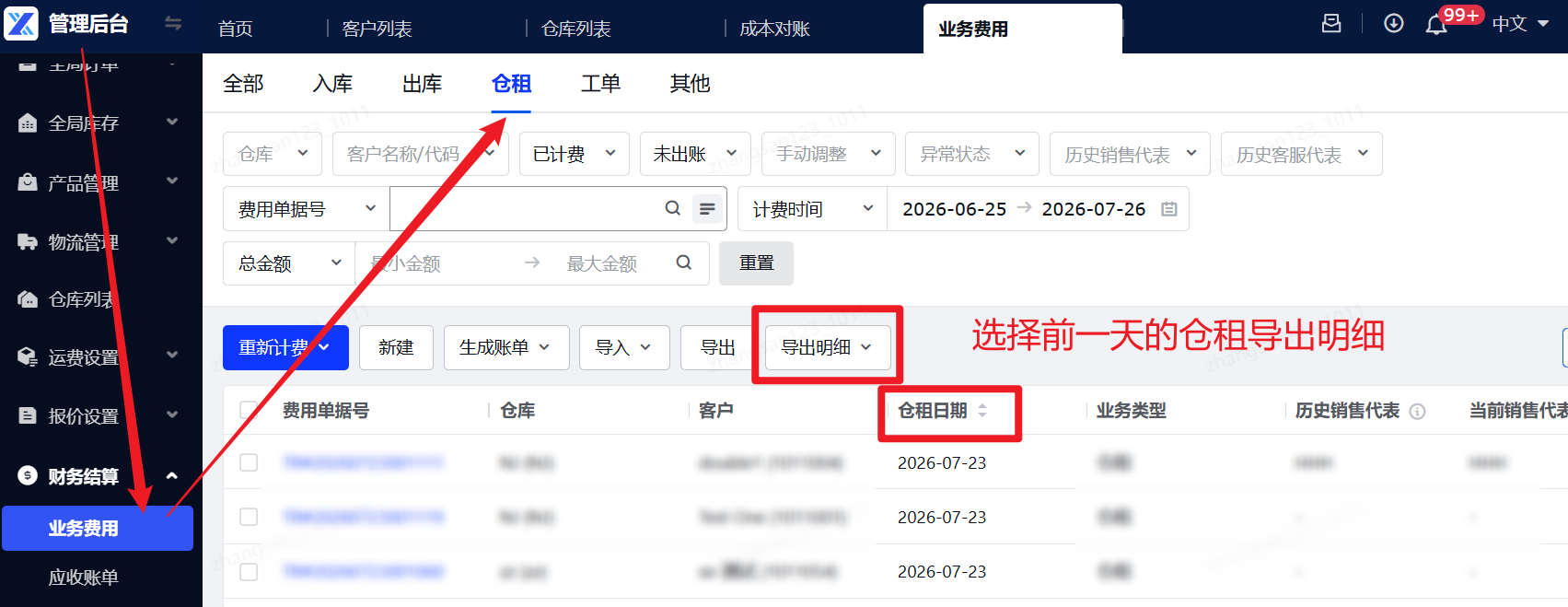Click the 最大金额 input field

[601, 263]
